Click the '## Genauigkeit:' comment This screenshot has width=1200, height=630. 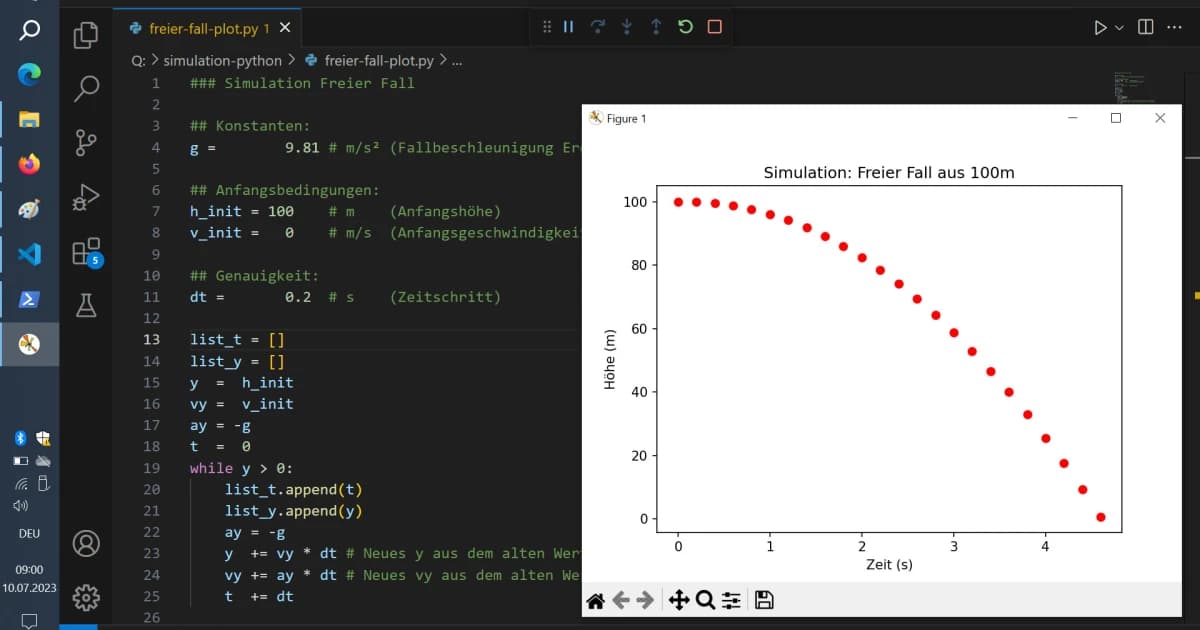coord(253,276)
